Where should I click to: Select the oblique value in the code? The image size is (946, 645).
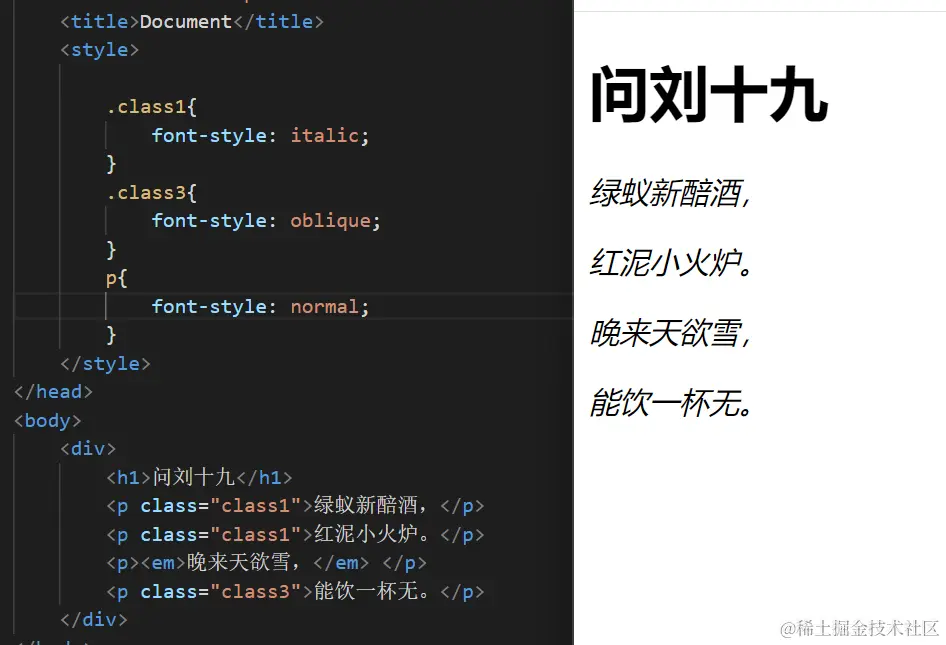coord(331,221)
